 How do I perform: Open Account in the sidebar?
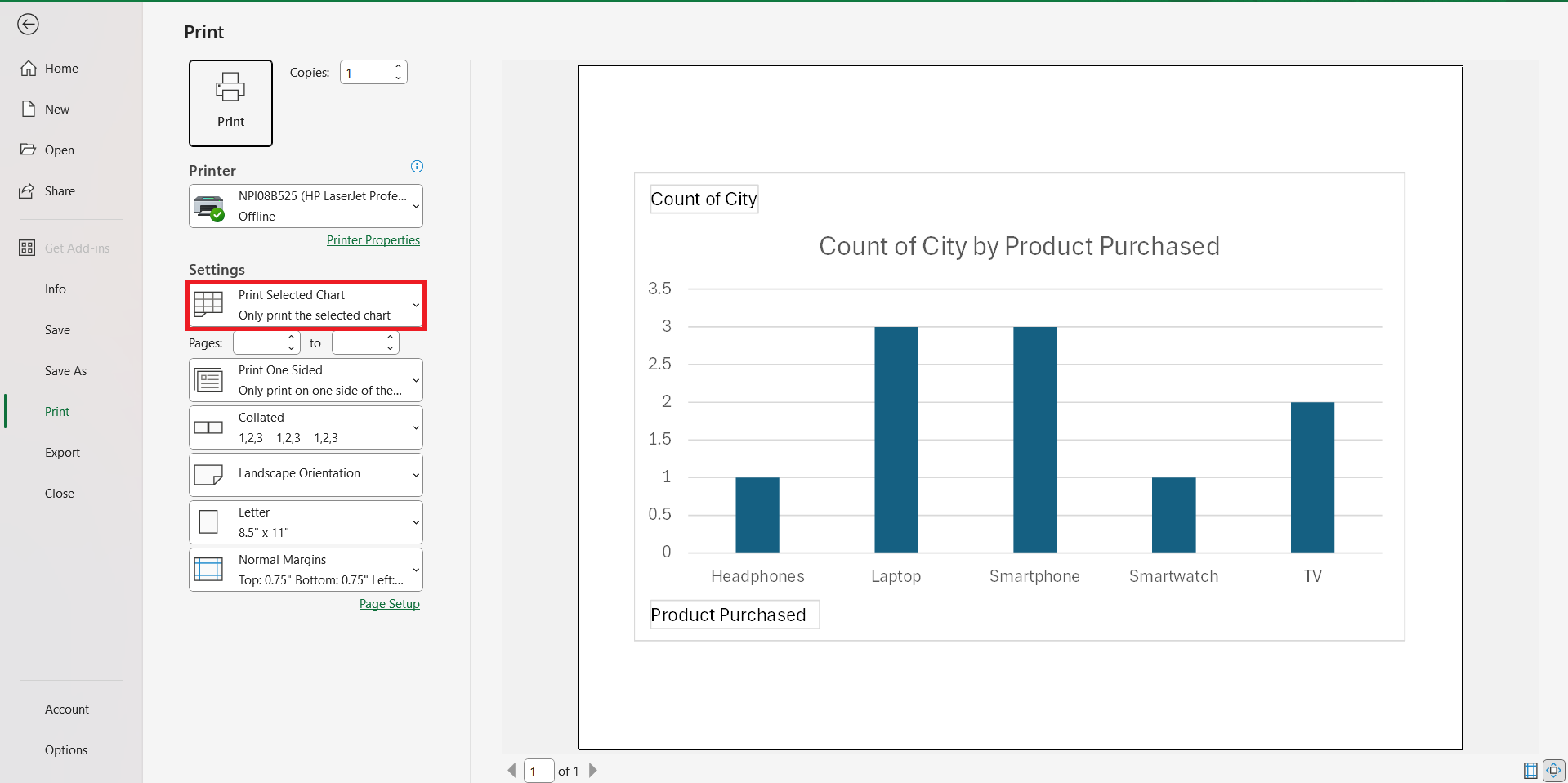(x=67, y=709)
